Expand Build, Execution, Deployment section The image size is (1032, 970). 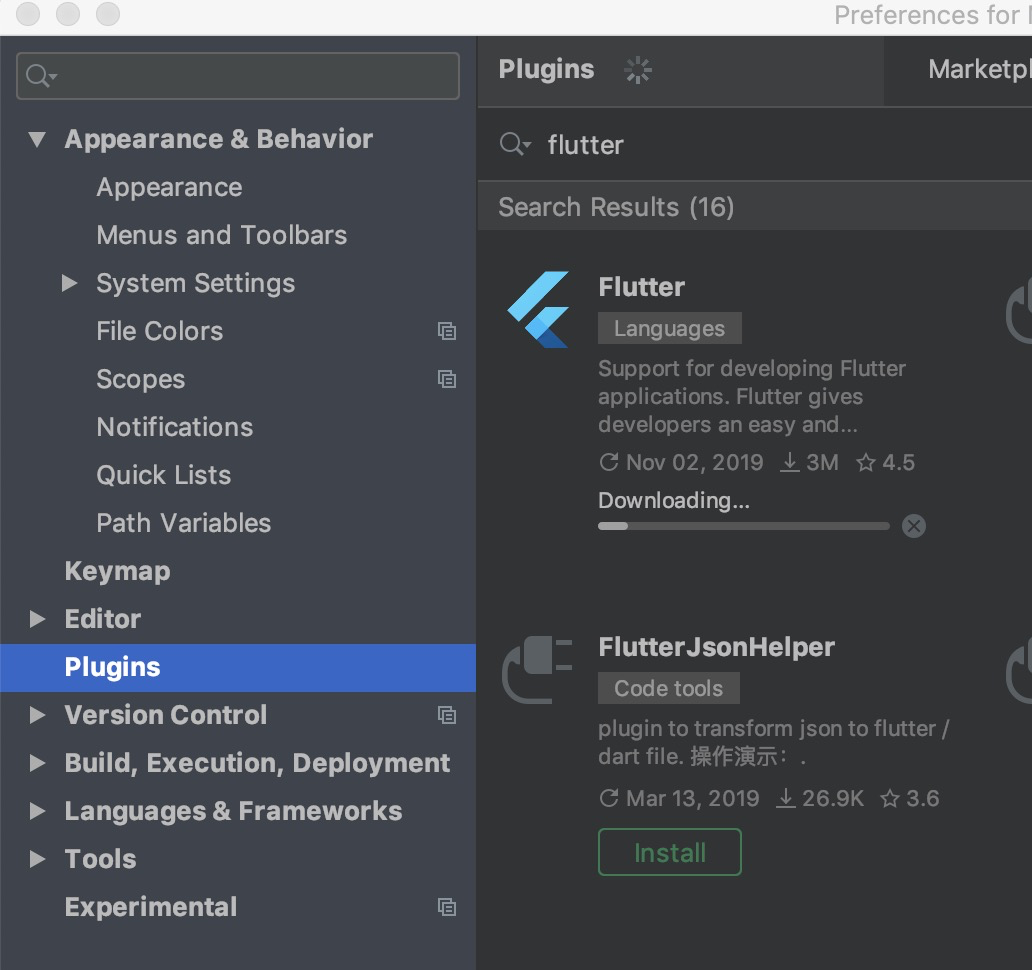click(x=38, y=763)
